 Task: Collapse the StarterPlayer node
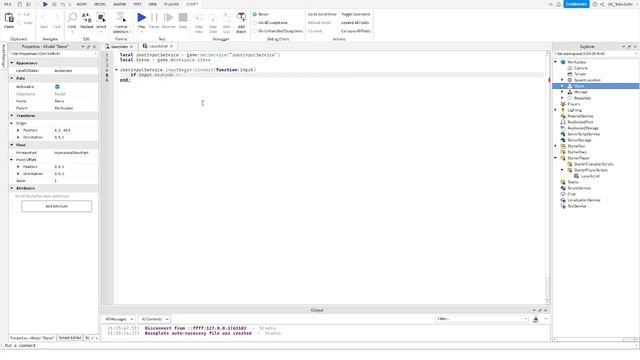coord(556,158)
